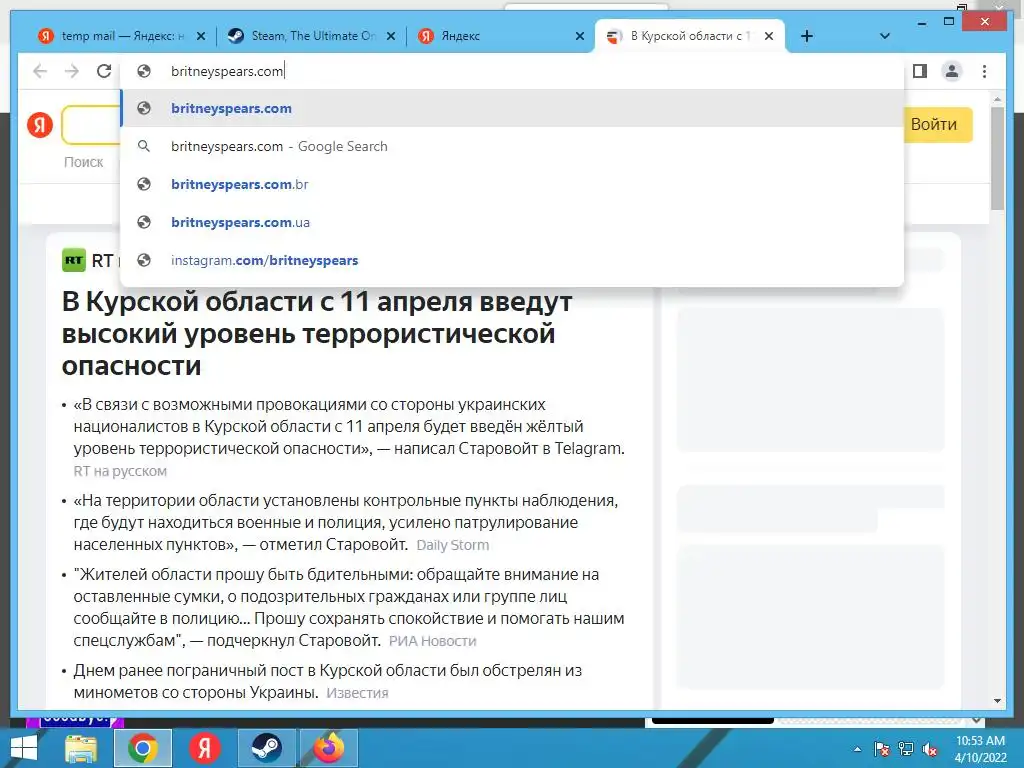Open the В Курской области headline
The image size is (1024, 768).
317,333
